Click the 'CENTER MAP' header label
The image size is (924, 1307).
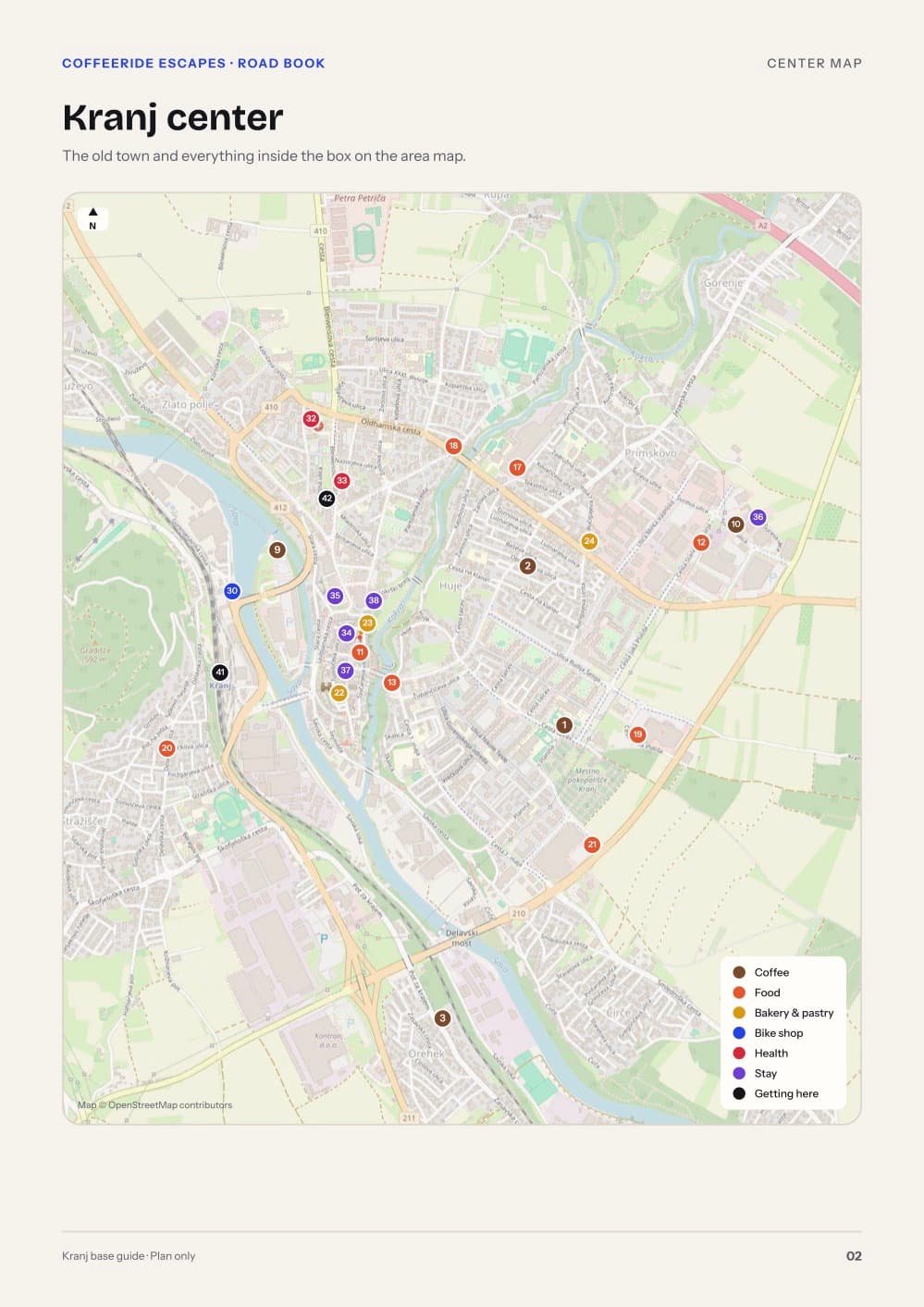click(814, 63)
